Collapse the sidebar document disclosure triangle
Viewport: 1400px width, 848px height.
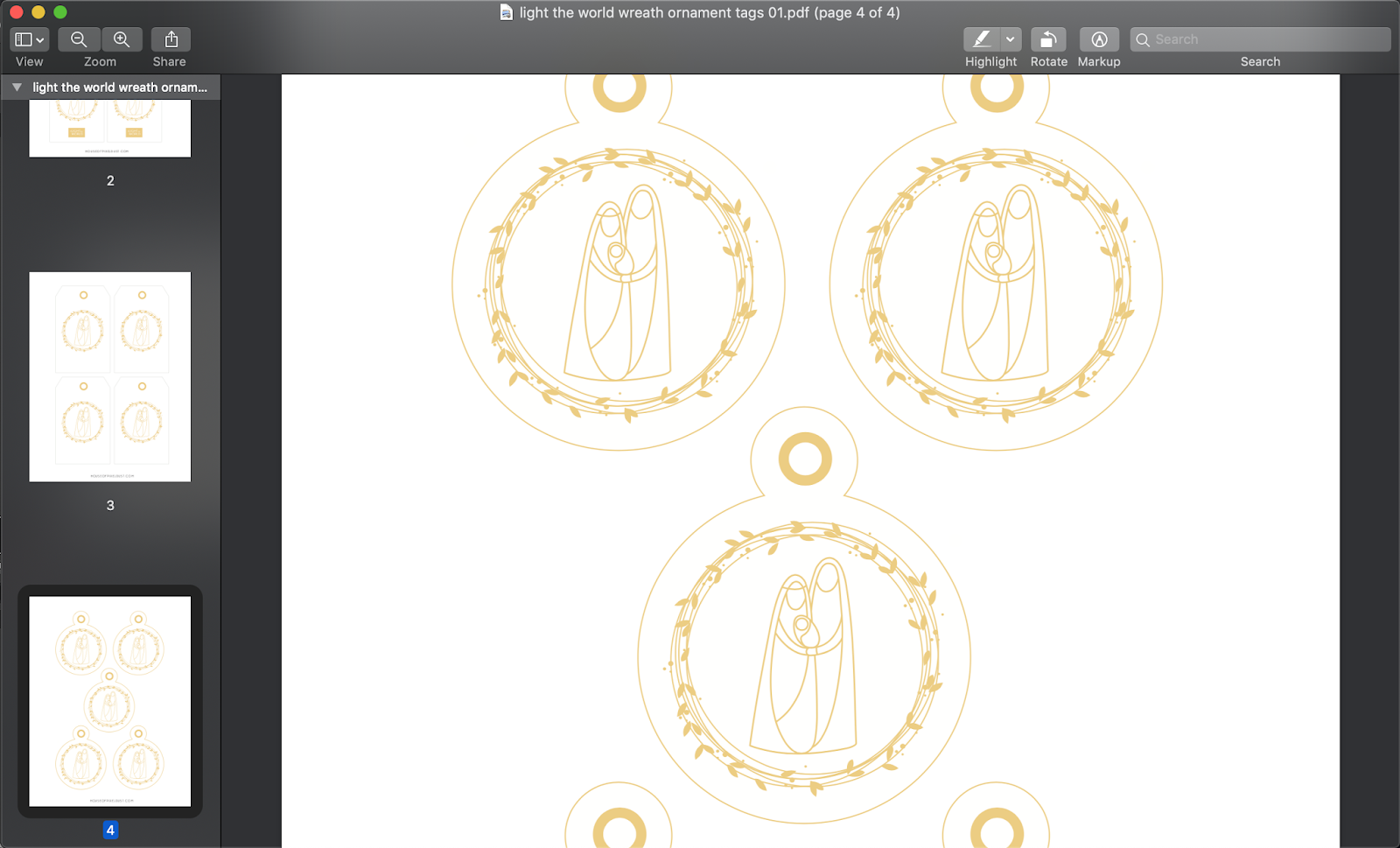click(17, 88)
